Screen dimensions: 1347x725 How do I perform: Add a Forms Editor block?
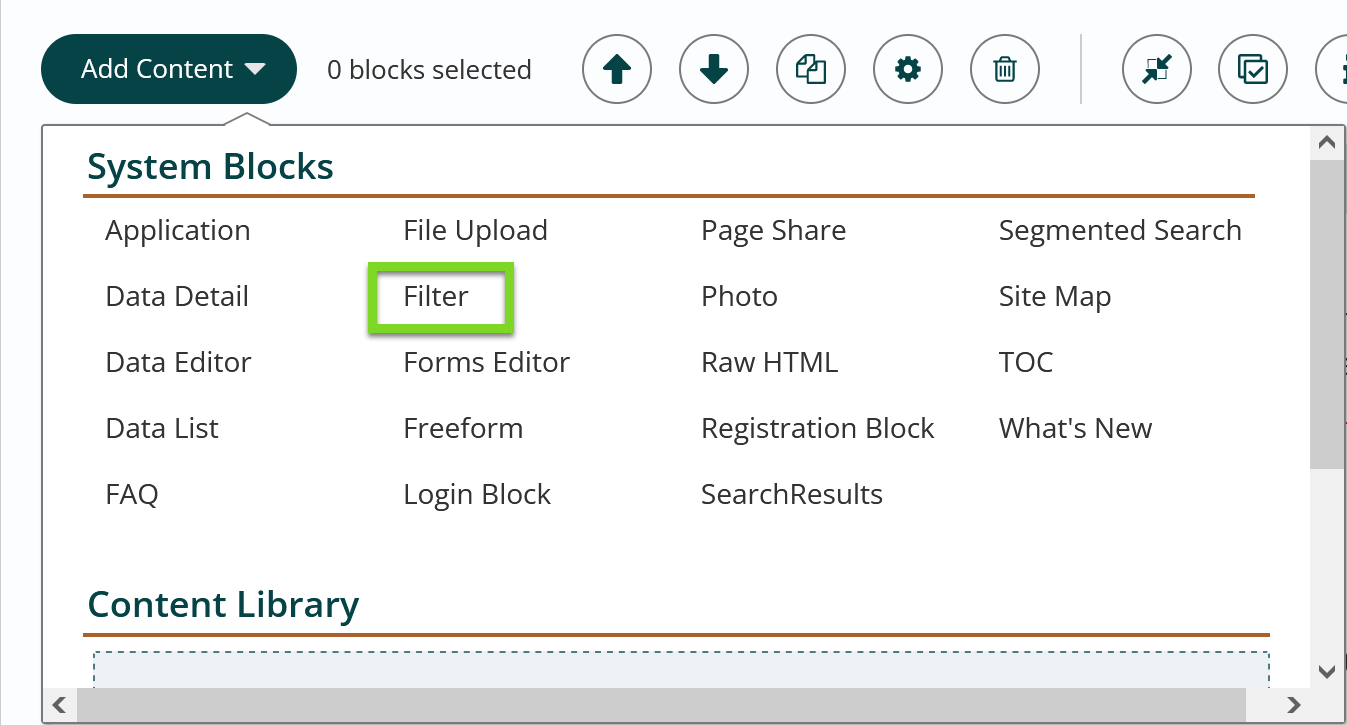click(486, 363)
